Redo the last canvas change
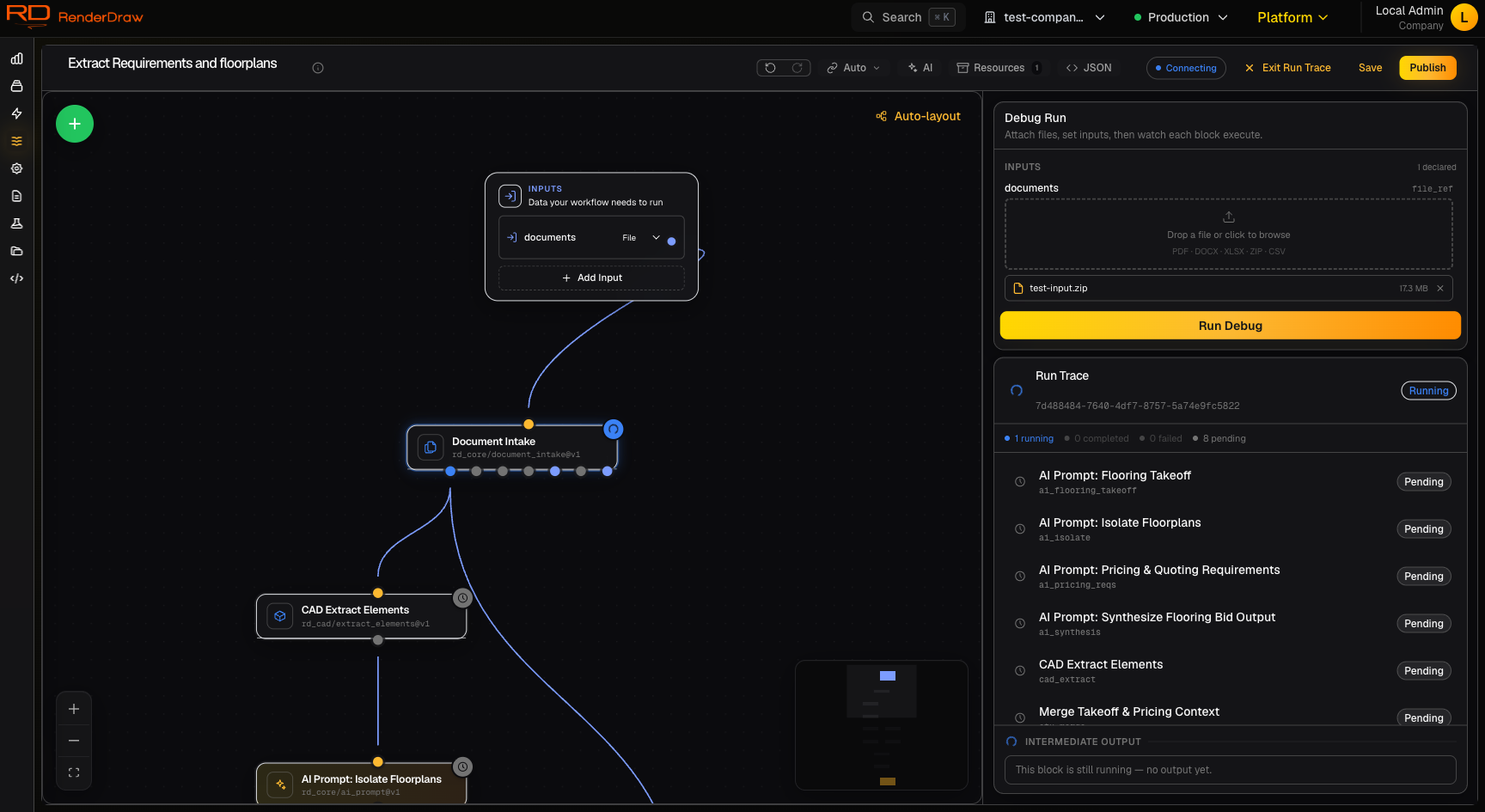This screenshot has height=812, width=1485. tap(797, 68)
